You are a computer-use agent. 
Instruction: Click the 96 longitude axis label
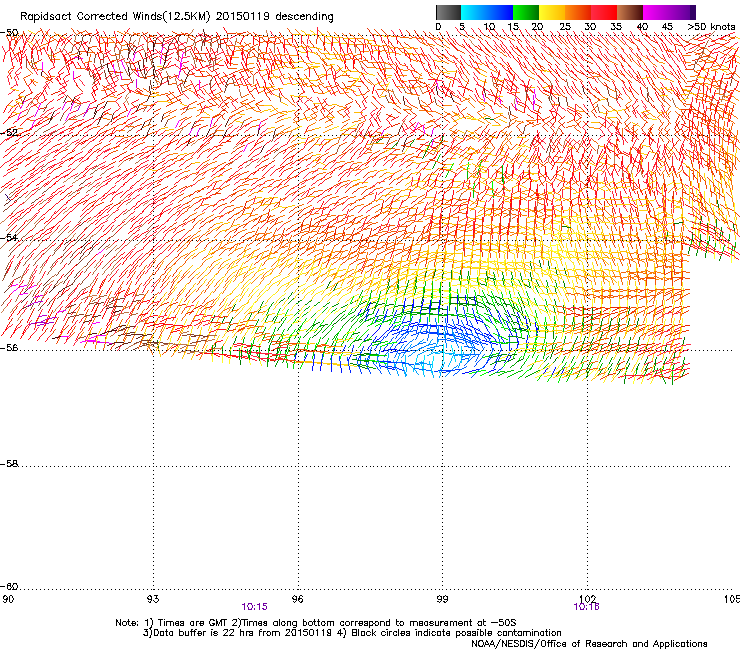[298, 599]
